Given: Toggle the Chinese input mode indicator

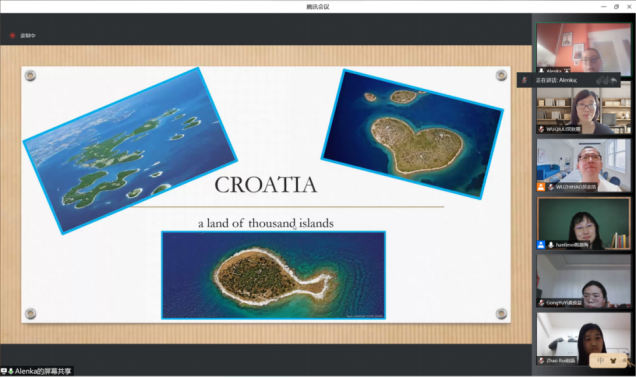Looking at the screenshot, I should pos(601,360).
